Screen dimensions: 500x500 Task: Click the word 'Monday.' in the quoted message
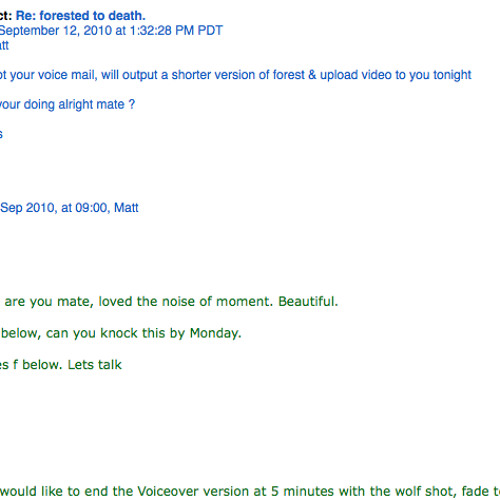[x=216, y=333]
